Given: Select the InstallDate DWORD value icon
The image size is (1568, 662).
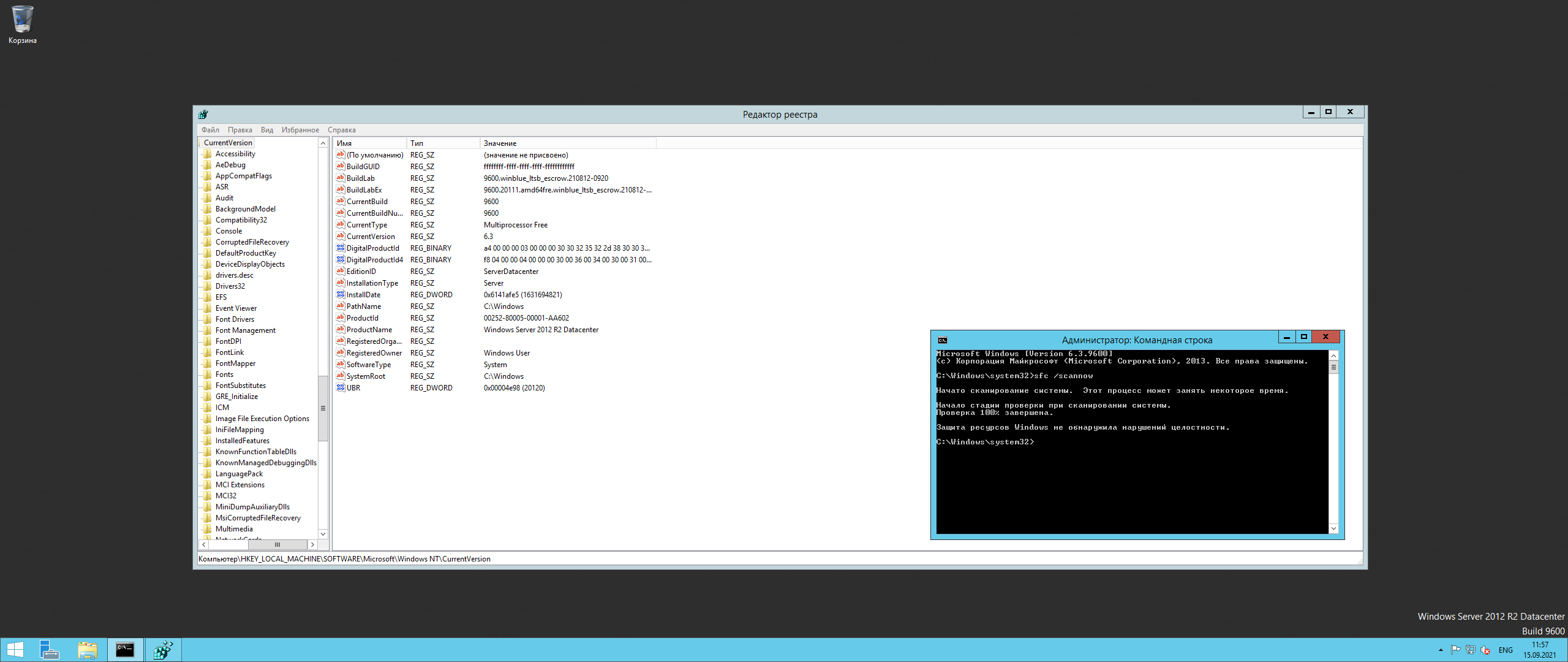Looking at the screenshot, I should (341, 294).
